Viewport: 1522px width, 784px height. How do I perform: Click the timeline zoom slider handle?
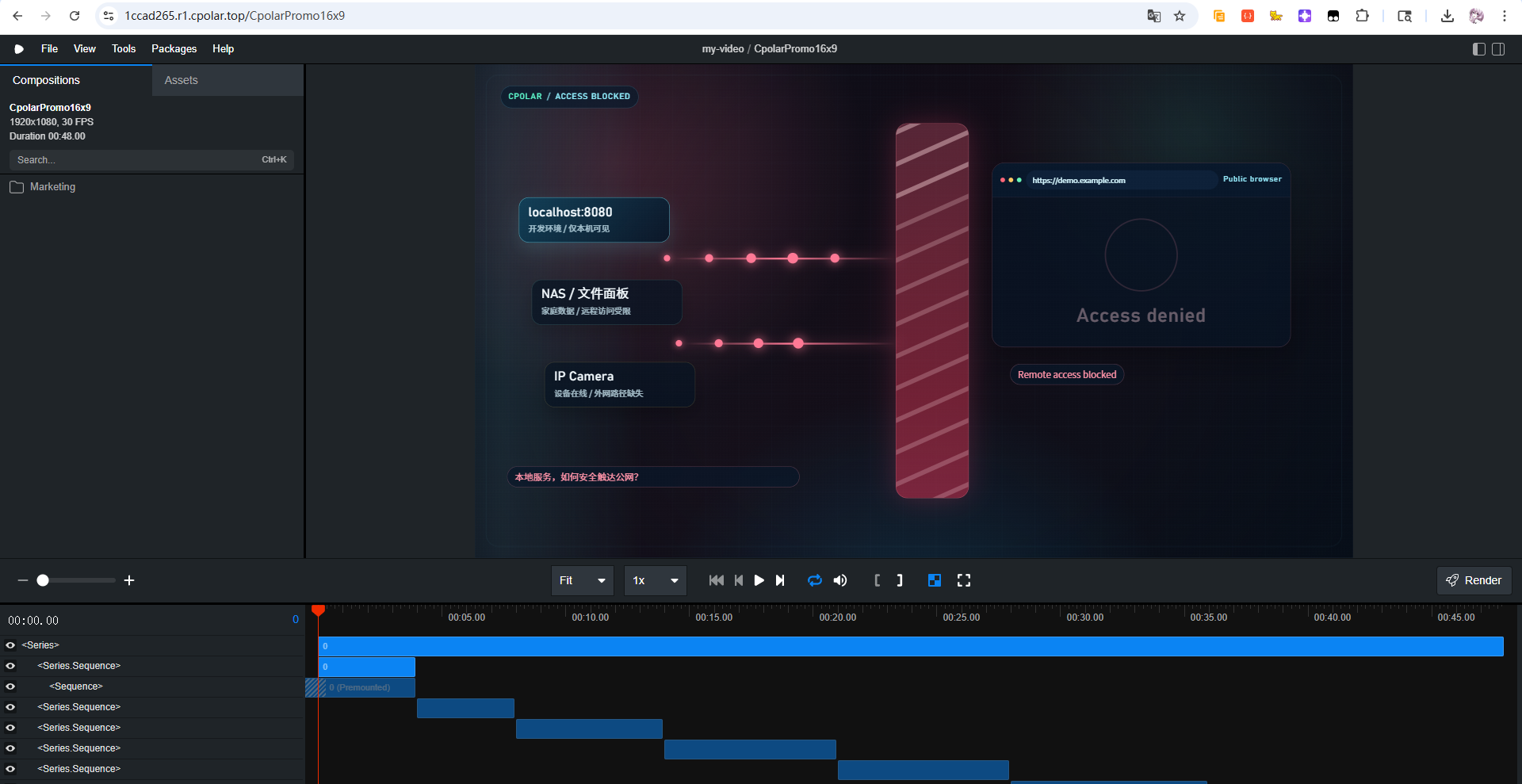click(x=43, y=580)
